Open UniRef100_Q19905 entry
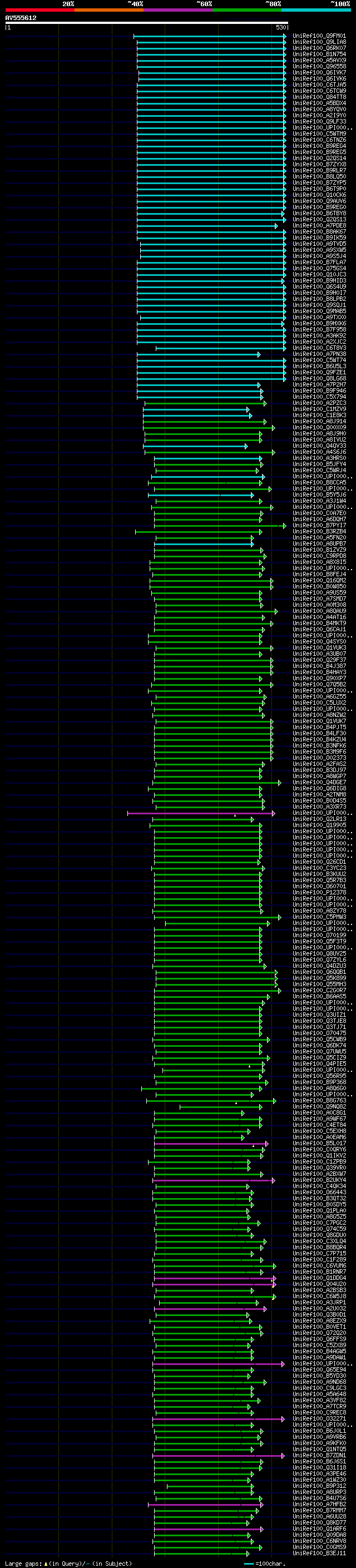Viewport: 356px width, 1568px height. (x=319, y=825)
